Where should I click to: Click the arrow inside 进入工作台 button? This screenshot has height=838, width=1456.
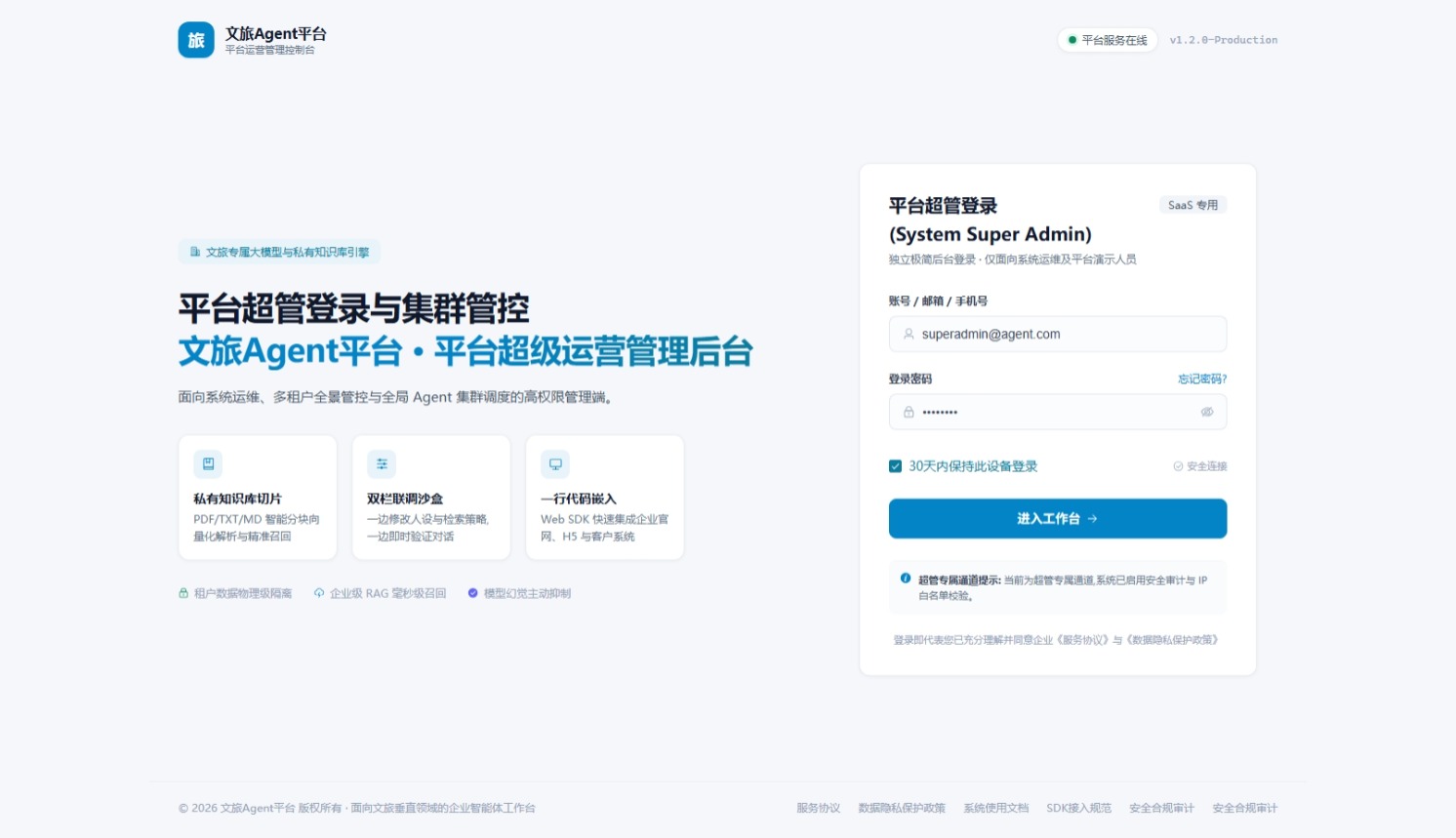1092,519
